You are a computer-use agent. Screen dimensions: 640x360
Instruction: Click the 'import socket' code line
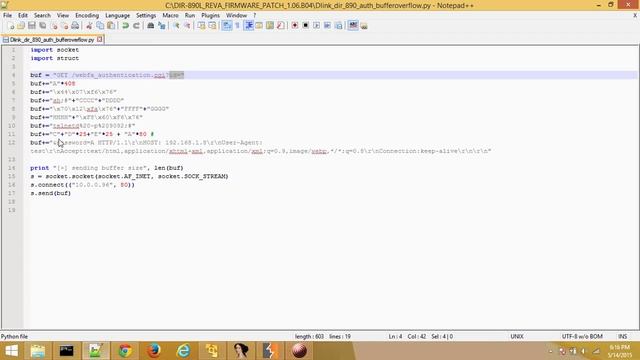tap(55, 50)
